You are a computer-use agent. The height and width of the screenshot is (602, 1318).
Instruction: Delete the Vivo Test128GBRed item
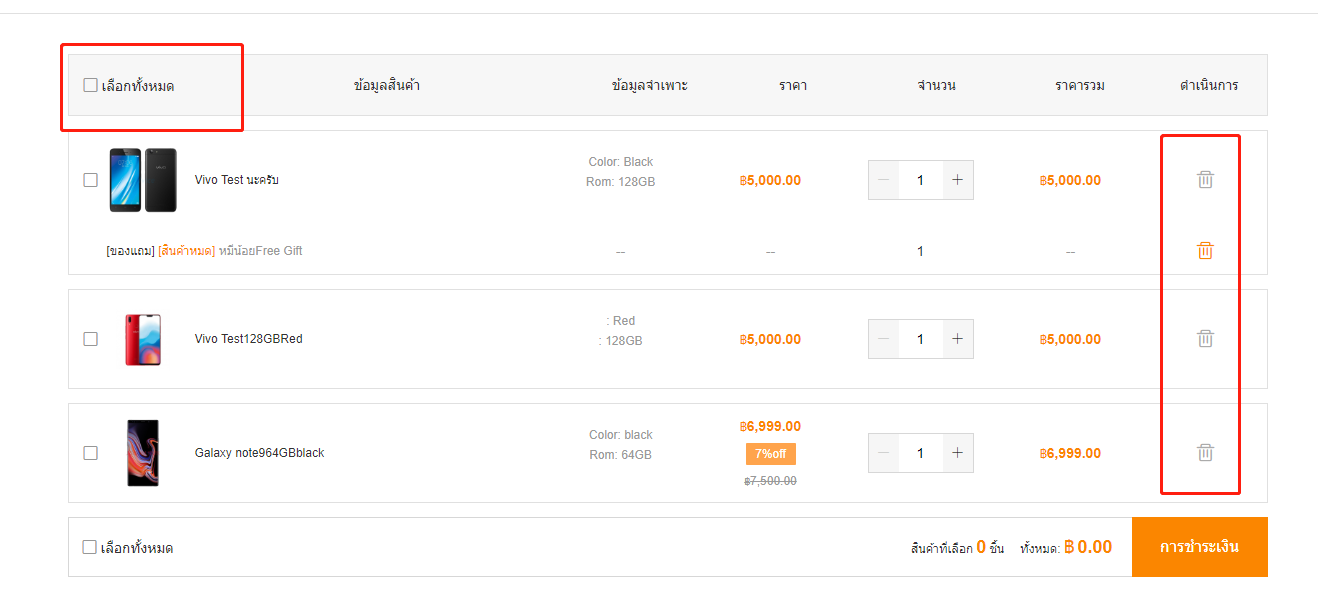1205,339
